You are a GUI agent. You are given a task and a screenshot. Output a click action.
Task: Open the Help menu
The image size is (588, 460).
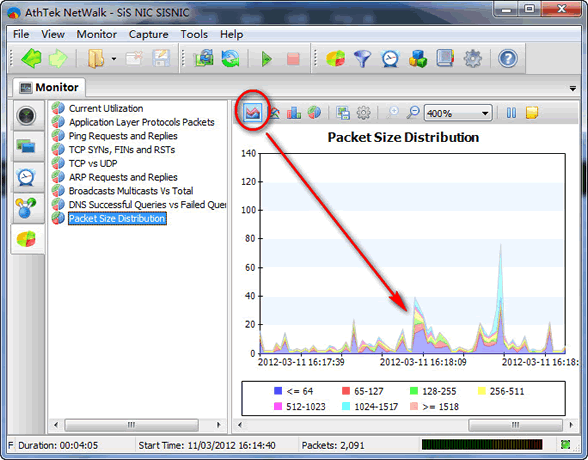click(231, 34)
